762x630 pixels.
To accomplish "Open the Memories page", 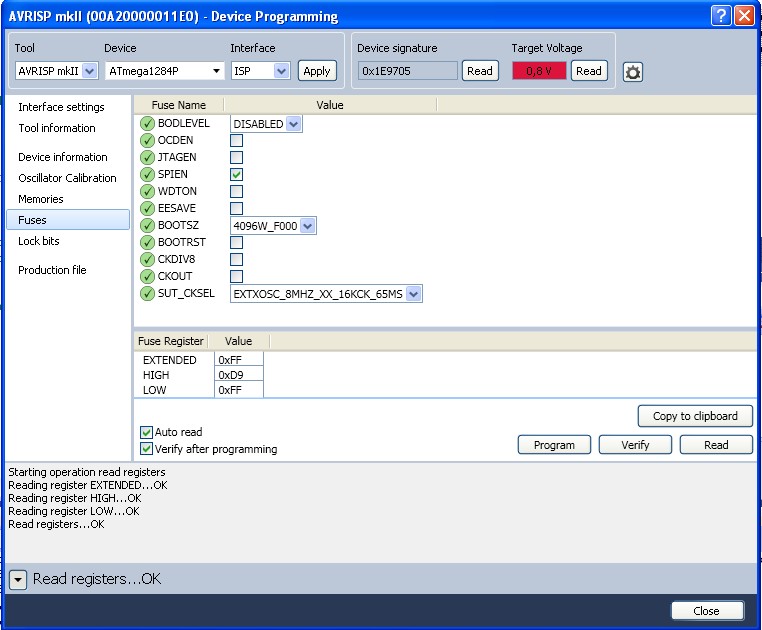I will [41, 199].
